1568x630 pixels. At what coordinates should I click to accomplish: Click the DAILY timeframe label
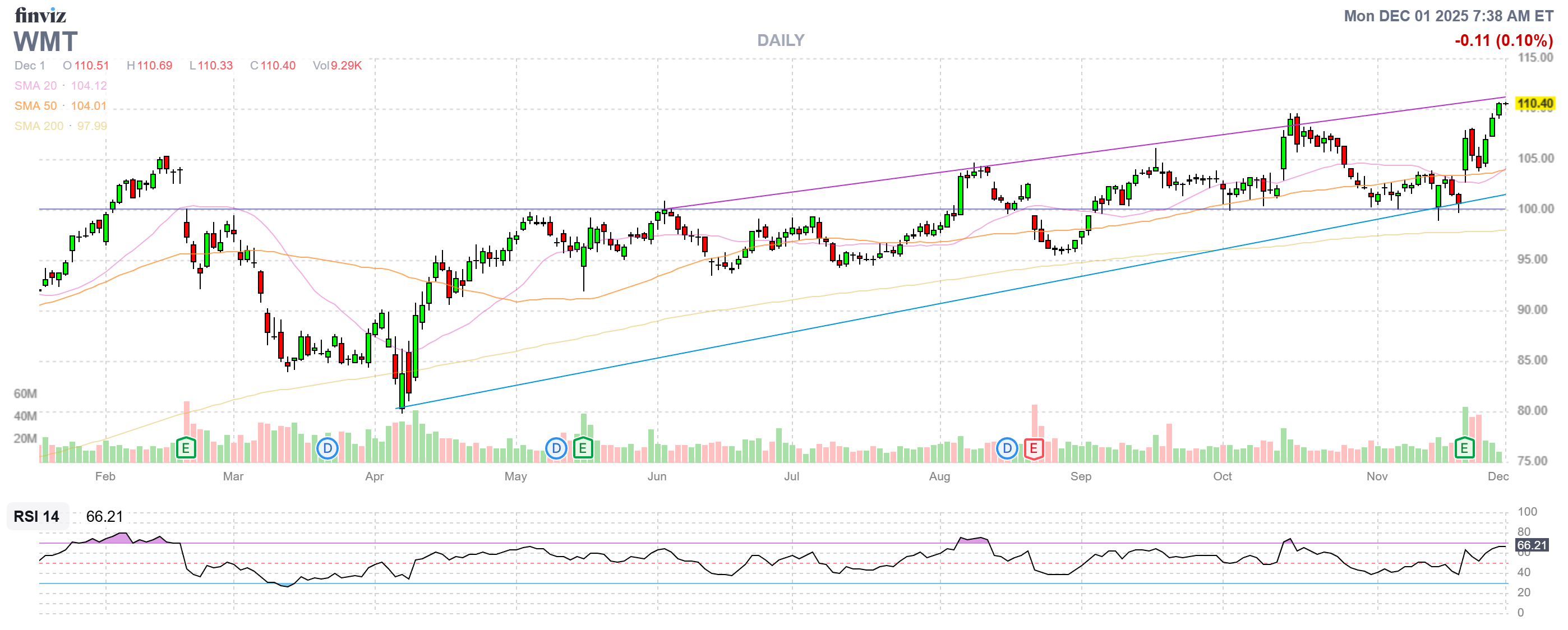[780, 40]
